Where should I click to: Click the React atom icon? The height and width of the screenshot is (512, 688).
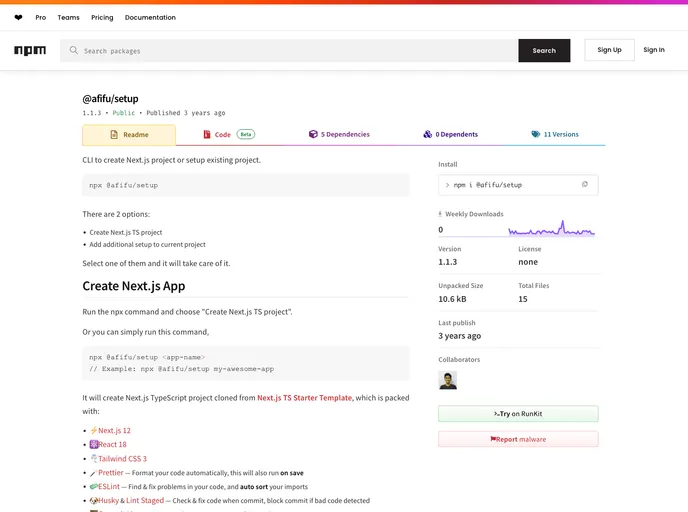[93, 444]
